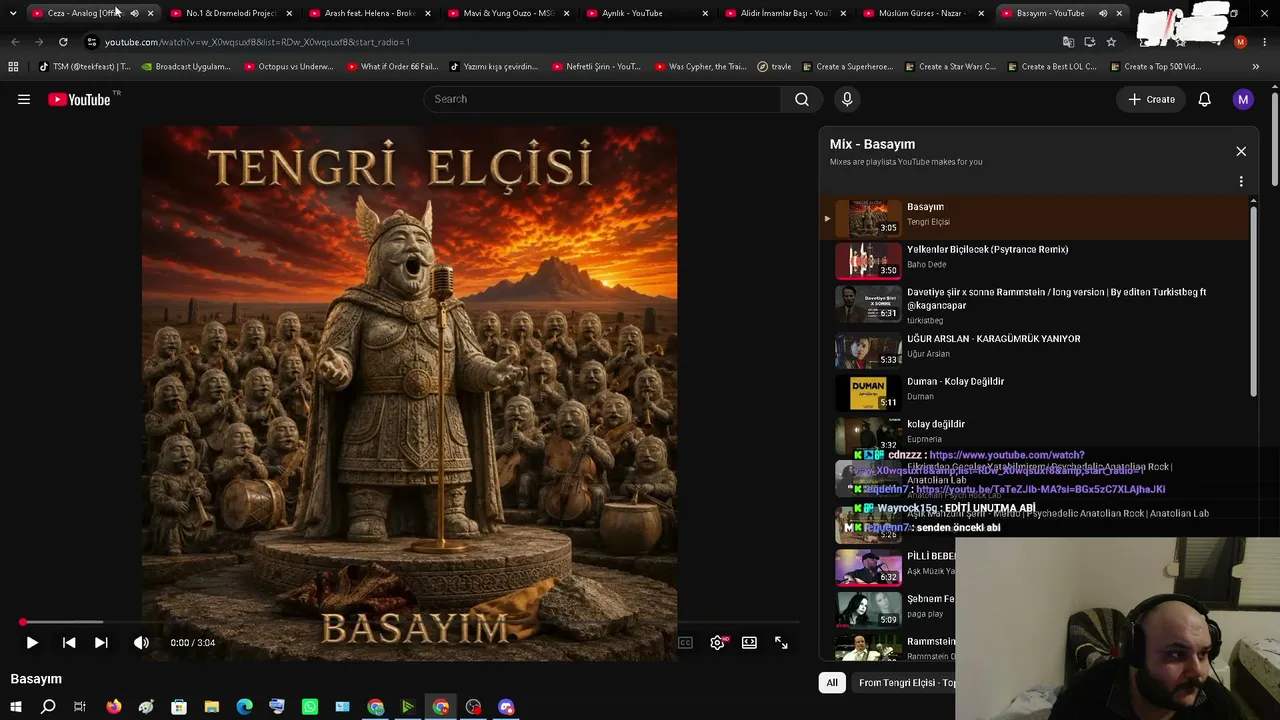Open Windows taskbar search
Image resolution: width=1280 pixels, height=720 pixels.
click(48, 707)
